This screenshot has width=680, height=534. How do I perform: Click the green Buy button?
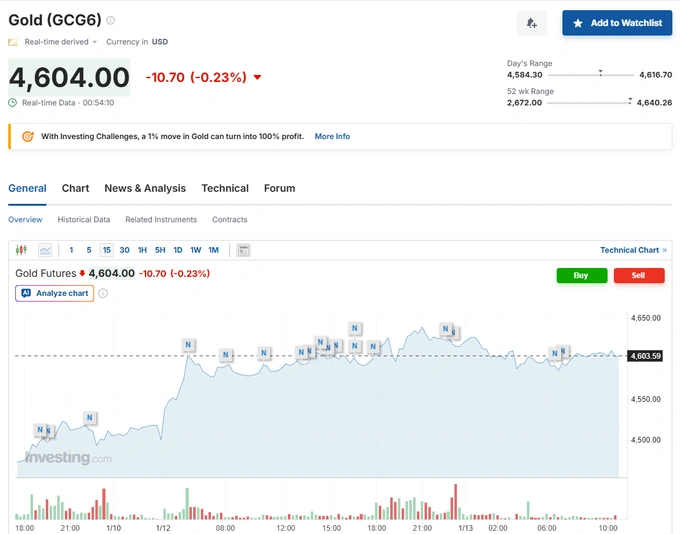pyautogui.click(x=581, y=275)
